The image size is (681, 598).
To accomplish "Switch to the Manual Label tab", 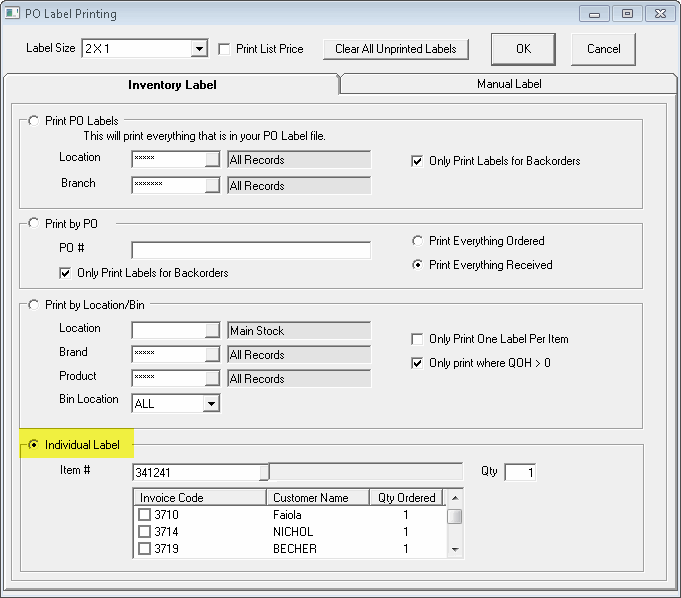I will (508, 84).
